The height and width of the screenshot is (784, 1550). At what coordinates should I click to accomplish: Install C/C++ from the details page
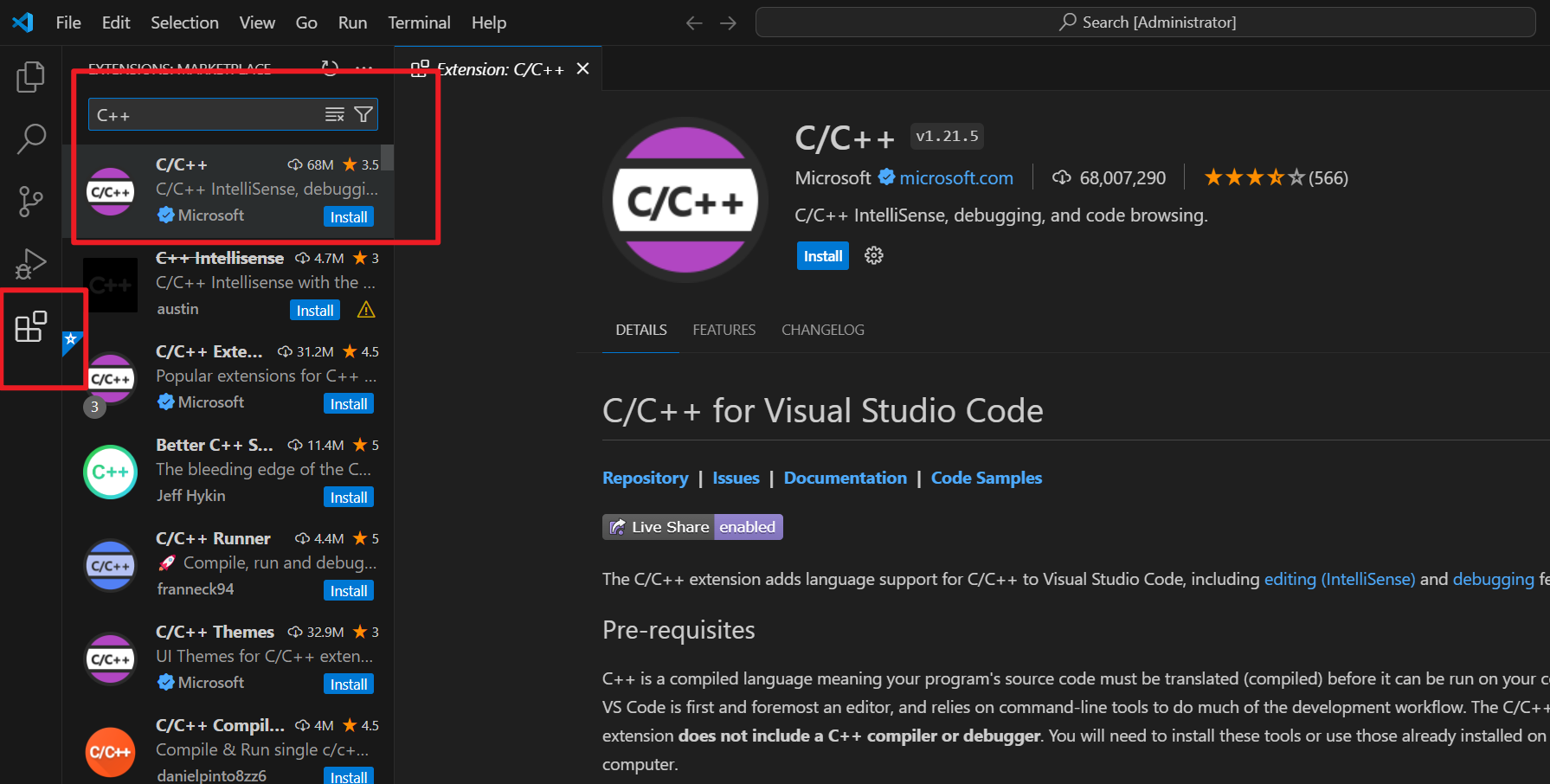823,255
